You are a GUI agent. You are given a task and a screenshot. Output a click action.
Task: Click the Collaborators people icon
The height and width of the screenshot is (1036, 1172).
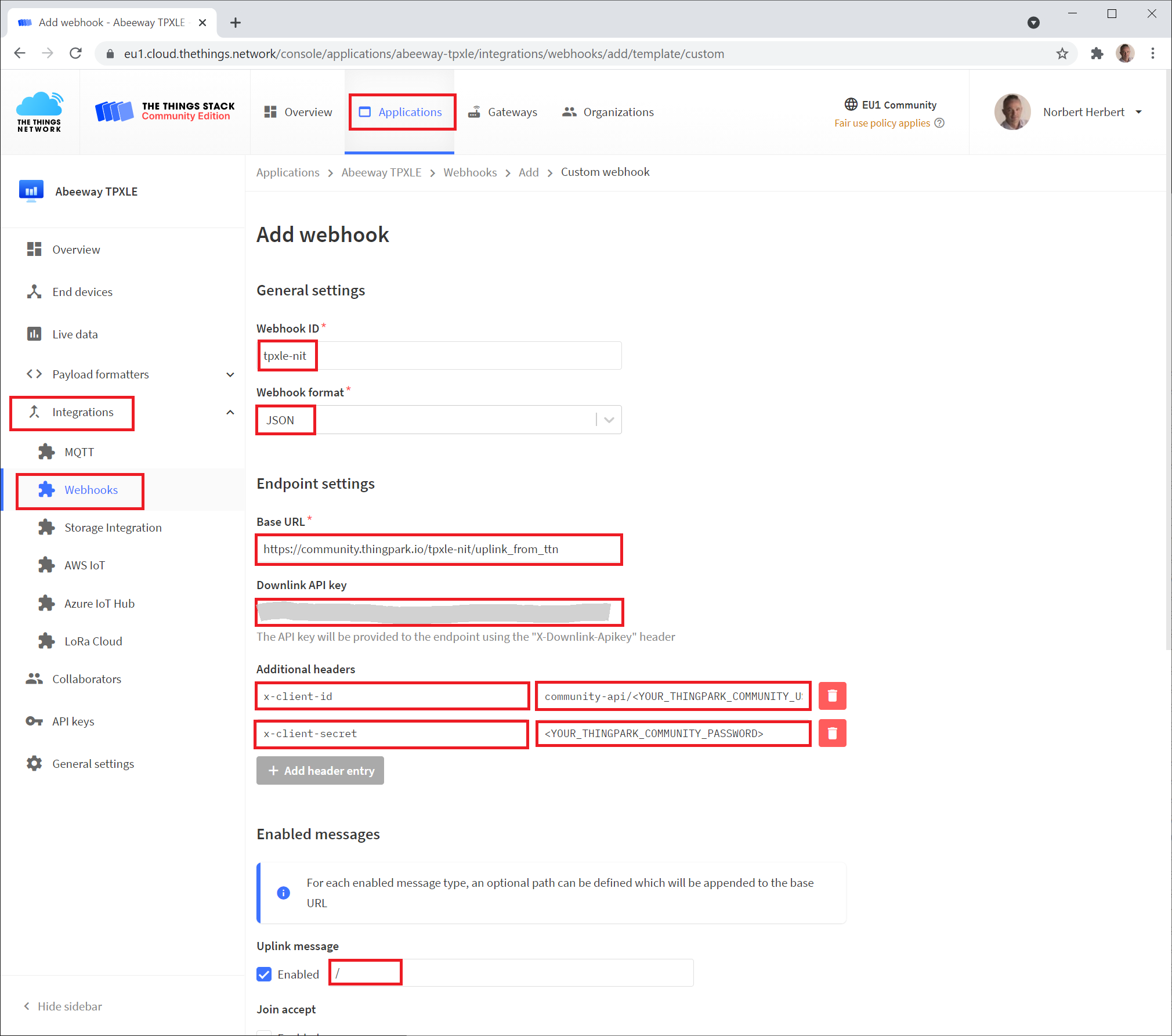[x=34, y=679]
